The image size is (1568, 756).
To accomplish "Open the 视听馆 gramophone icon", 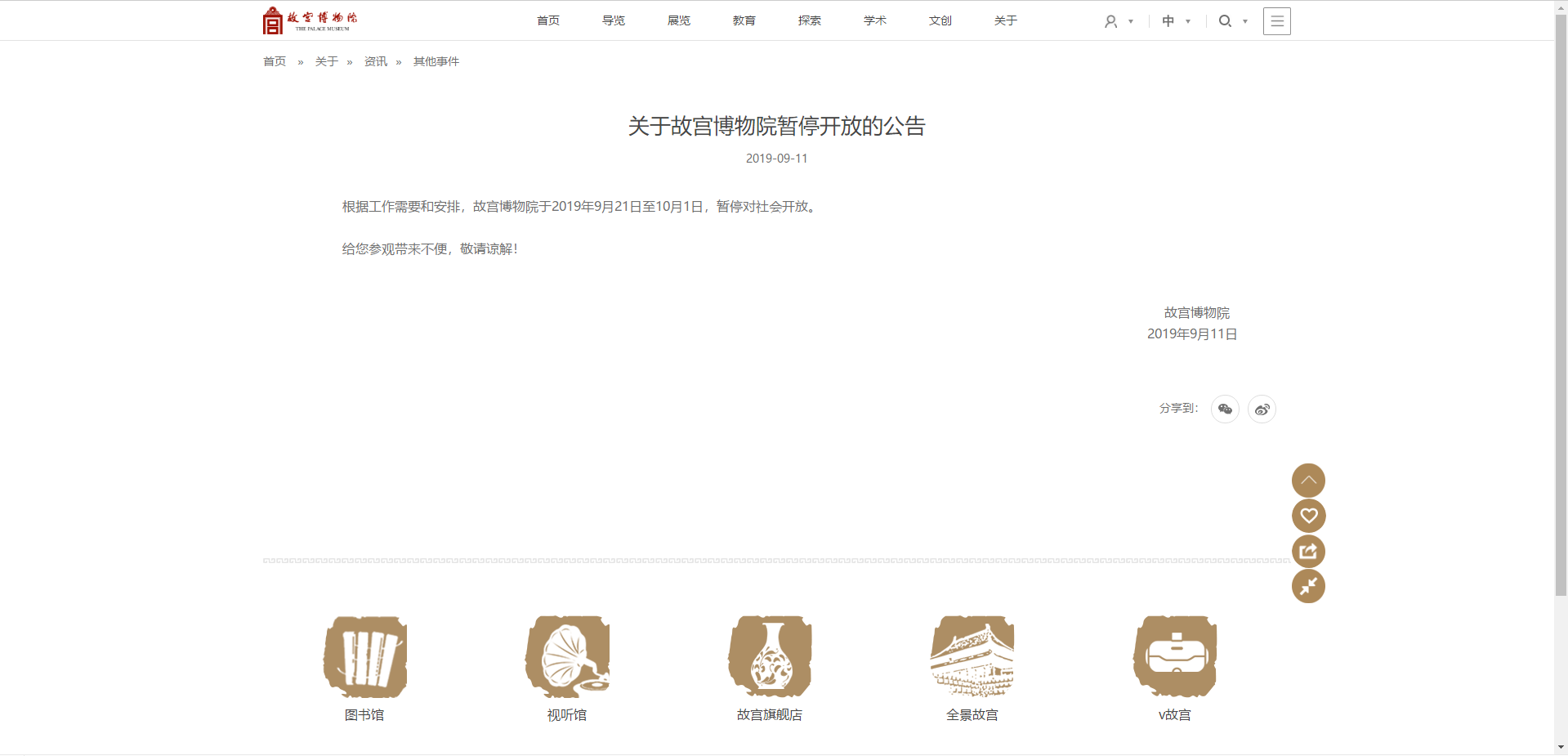I will coord(567,657).
